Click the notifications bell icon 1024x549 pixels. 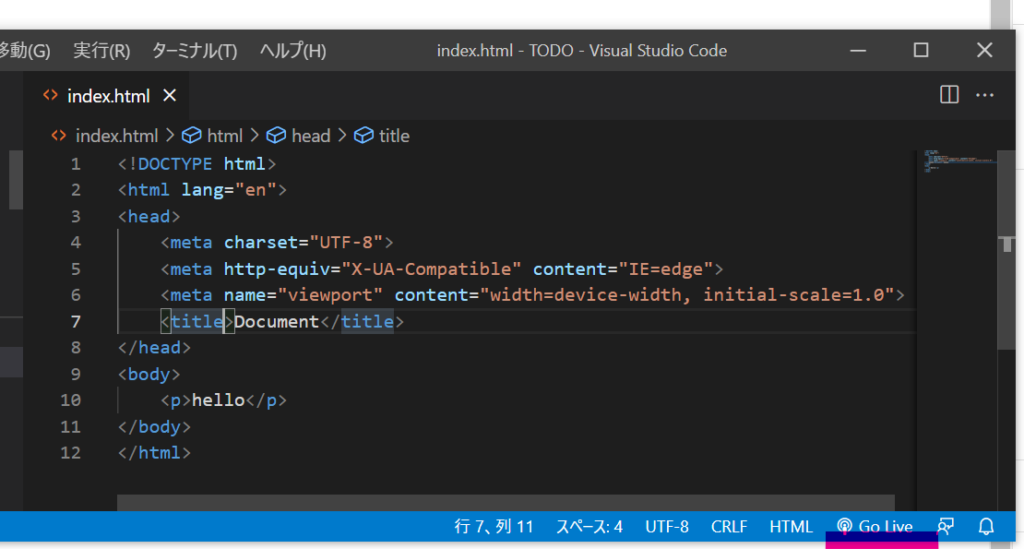986,526
